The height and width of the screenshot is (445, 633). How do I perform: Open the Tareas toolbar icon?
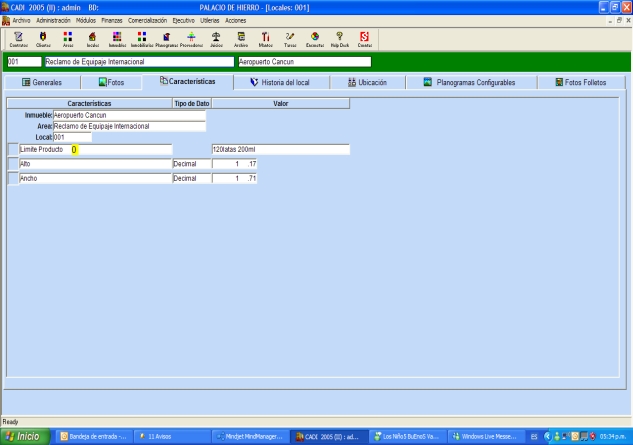tap(290, 39)
